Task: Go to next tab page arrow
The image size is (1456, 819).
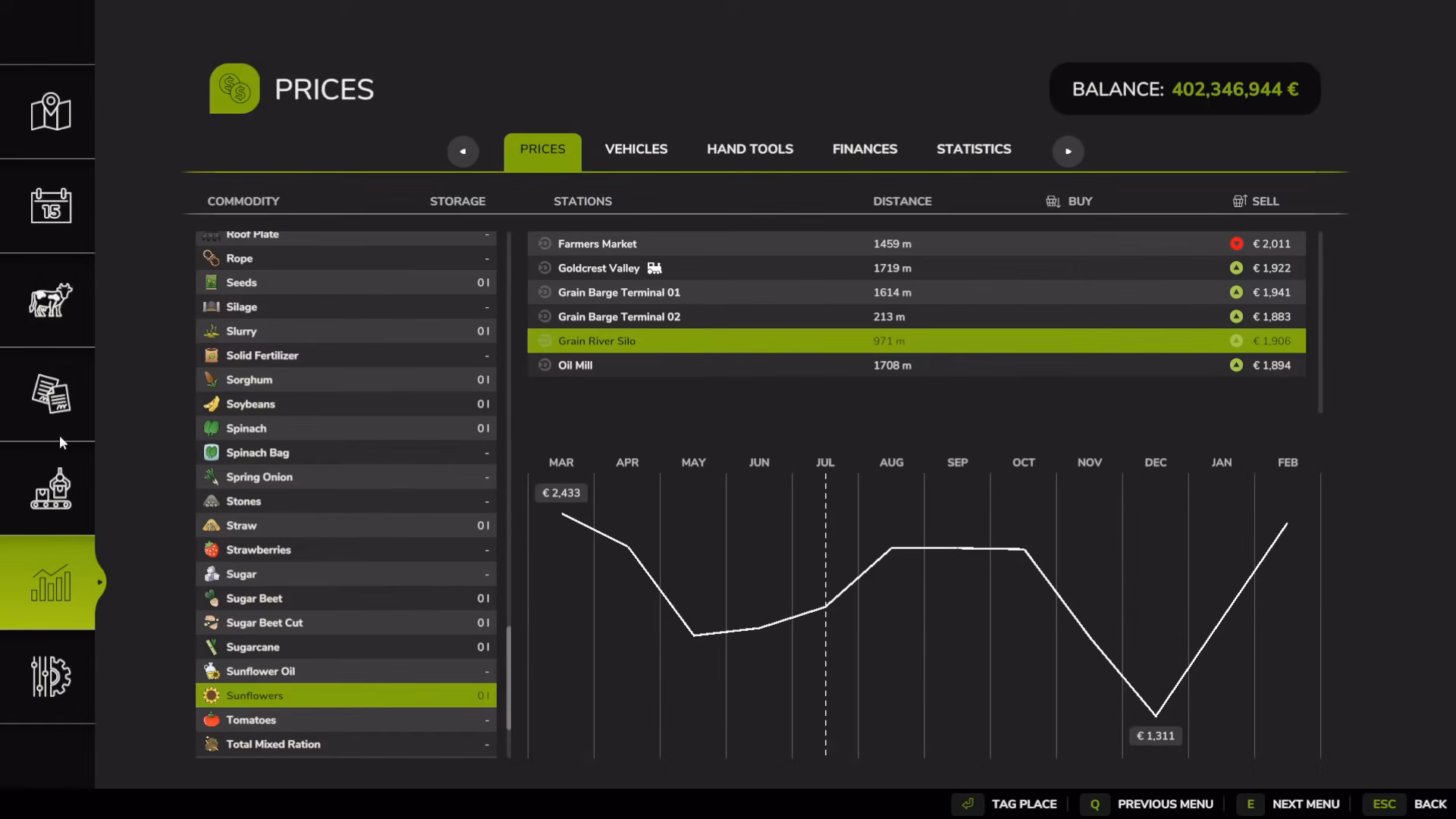Action: tap(1068, 151)
